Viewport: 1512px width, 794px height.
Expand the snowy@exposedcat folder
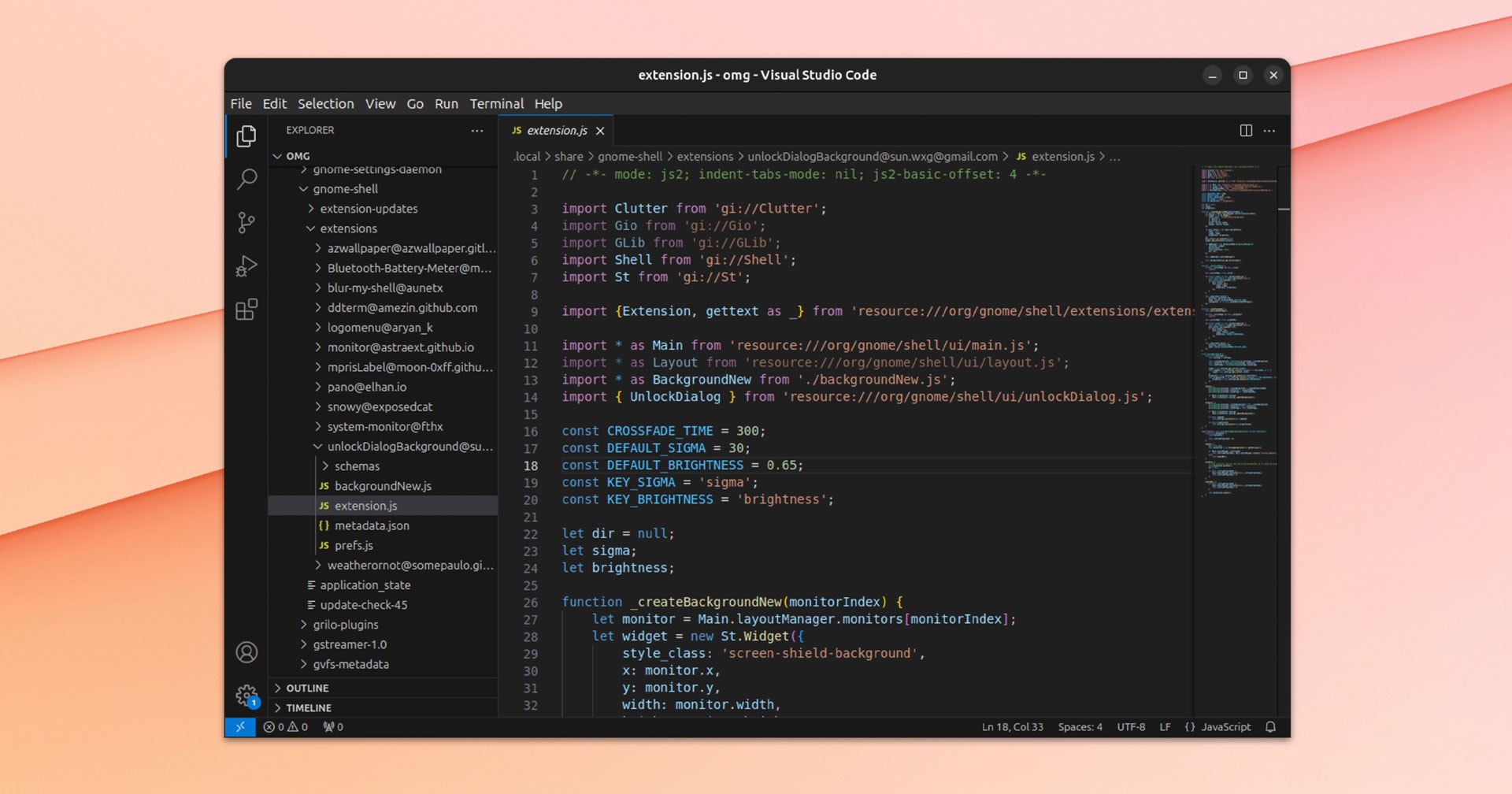(x=383, y=406)
